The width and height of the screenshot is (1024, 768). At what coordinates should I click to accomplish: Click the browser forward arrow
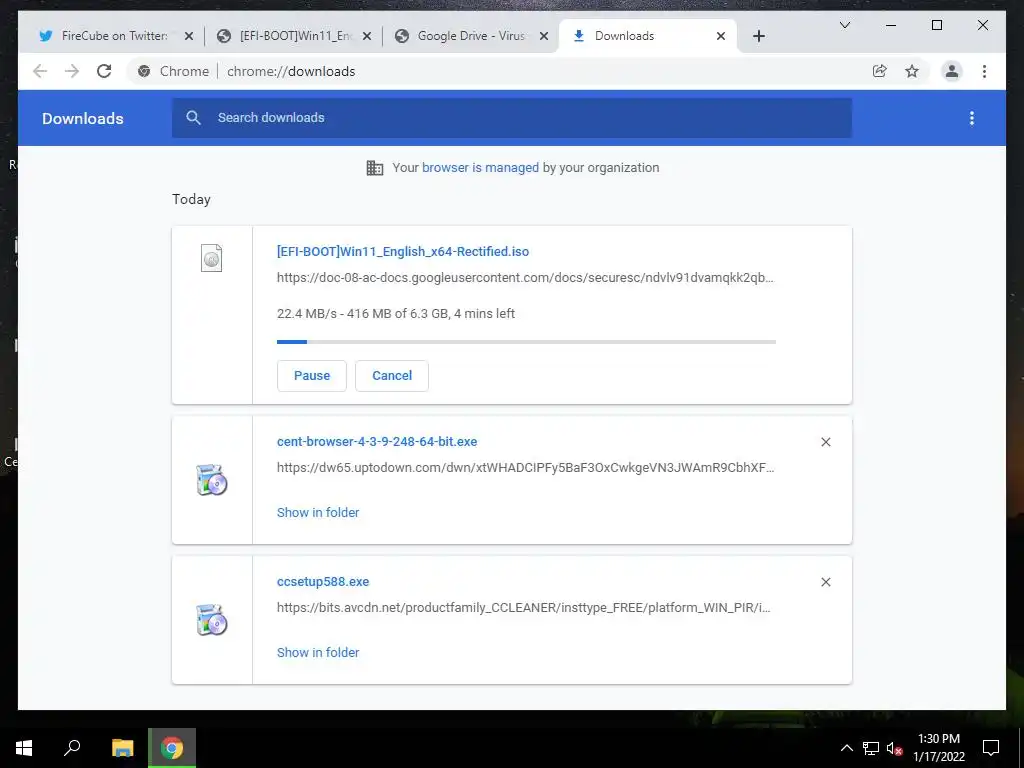tap(72, 71)
